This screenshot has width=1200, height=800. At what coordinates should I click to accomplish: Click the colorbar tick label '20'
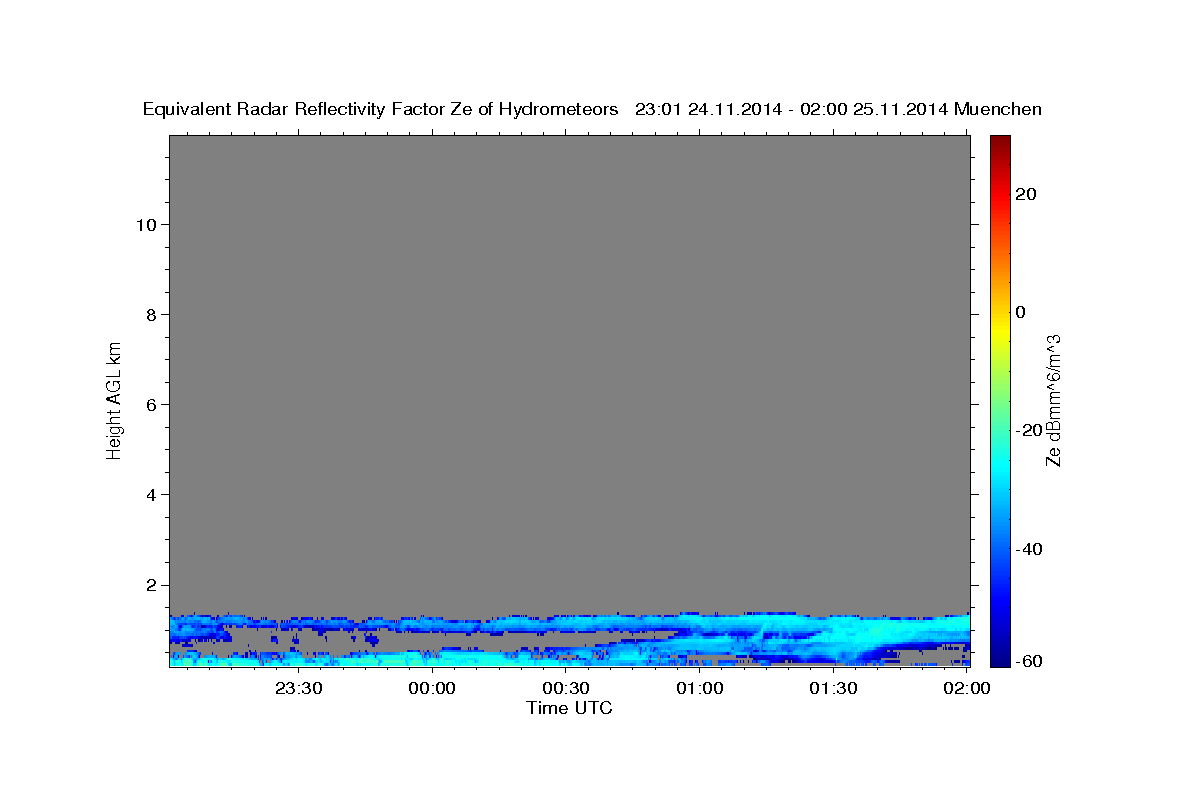[x=1025, y=194]
